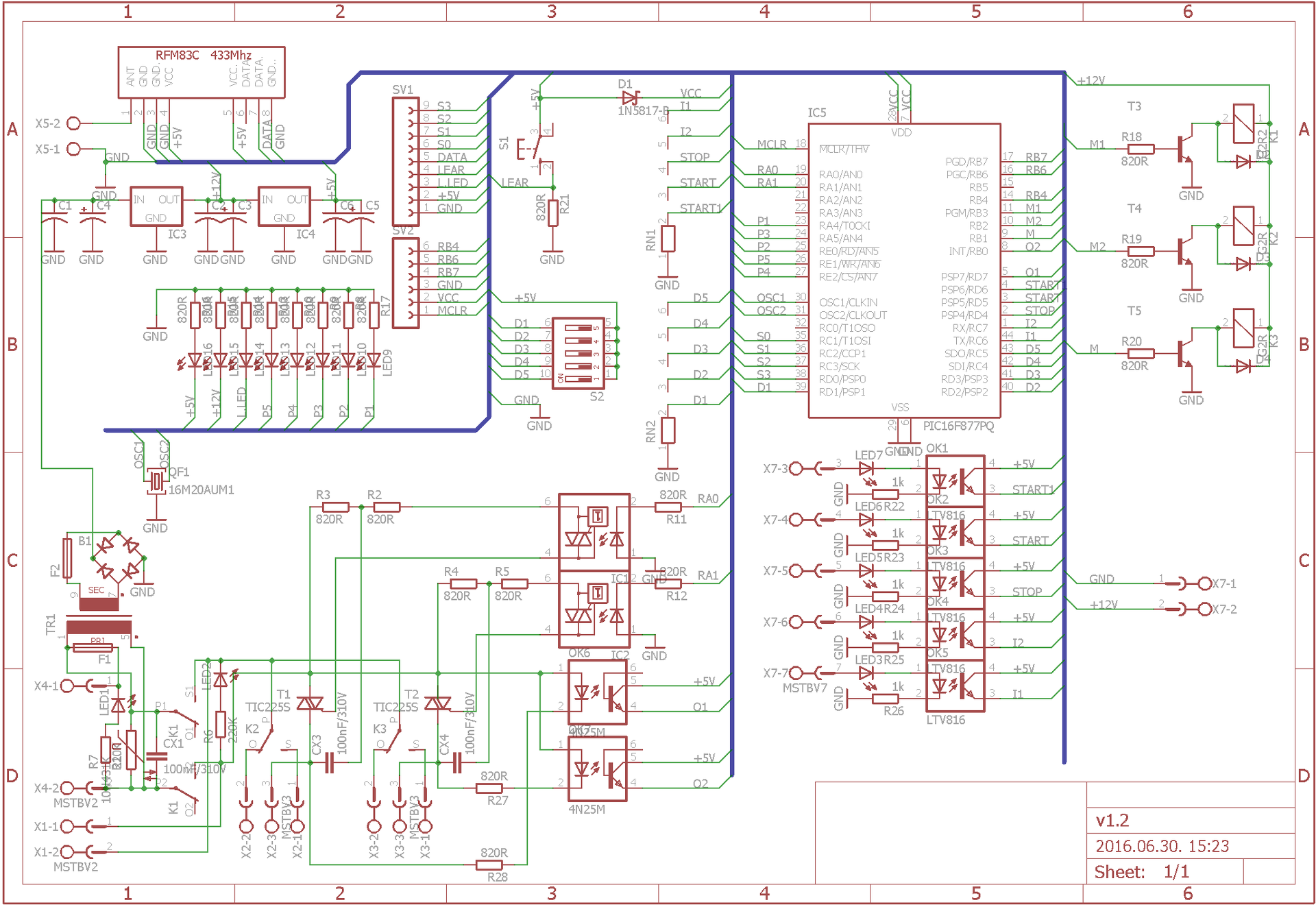1316x907 pixels.
Task: Click the B1 bridge rectifier symbol
Action: pyautogui.click(x=117, y=558)
